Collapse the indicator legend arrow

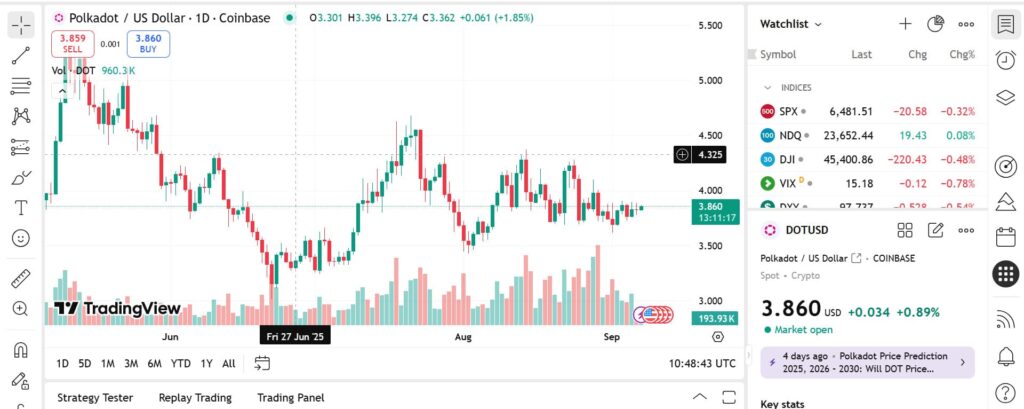(x=63, y=91)
